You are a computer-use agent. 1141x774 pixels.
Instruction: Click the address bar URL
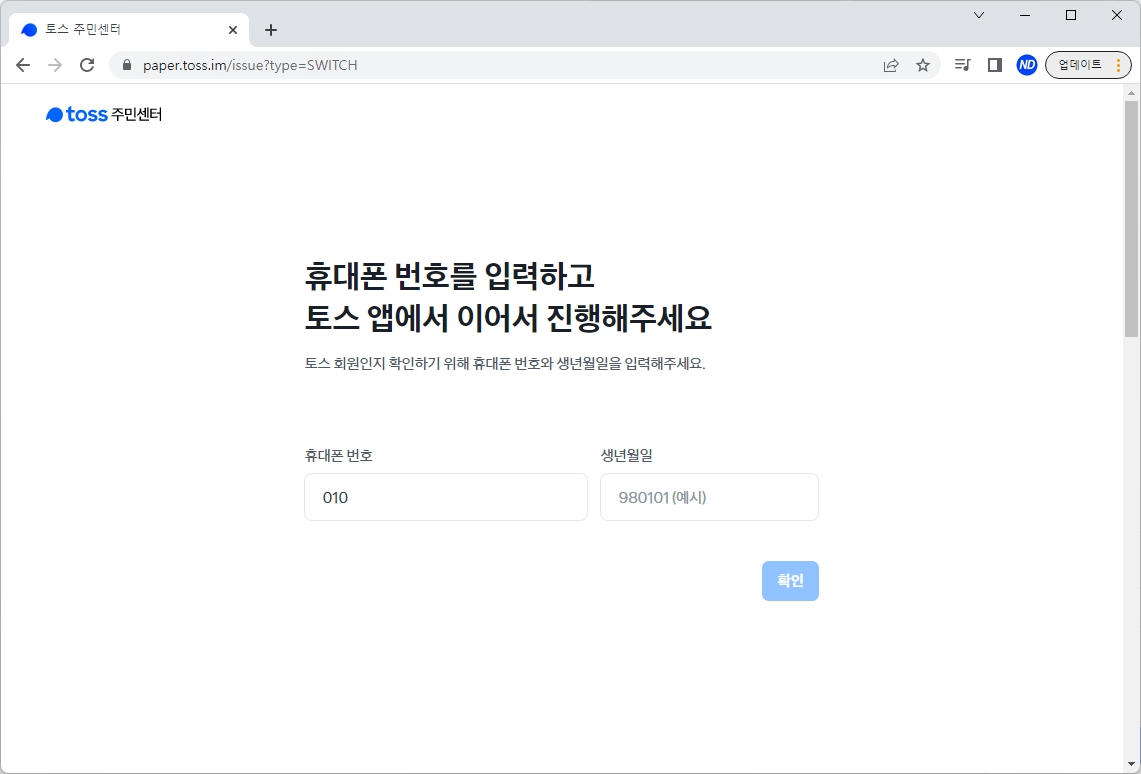250,65
